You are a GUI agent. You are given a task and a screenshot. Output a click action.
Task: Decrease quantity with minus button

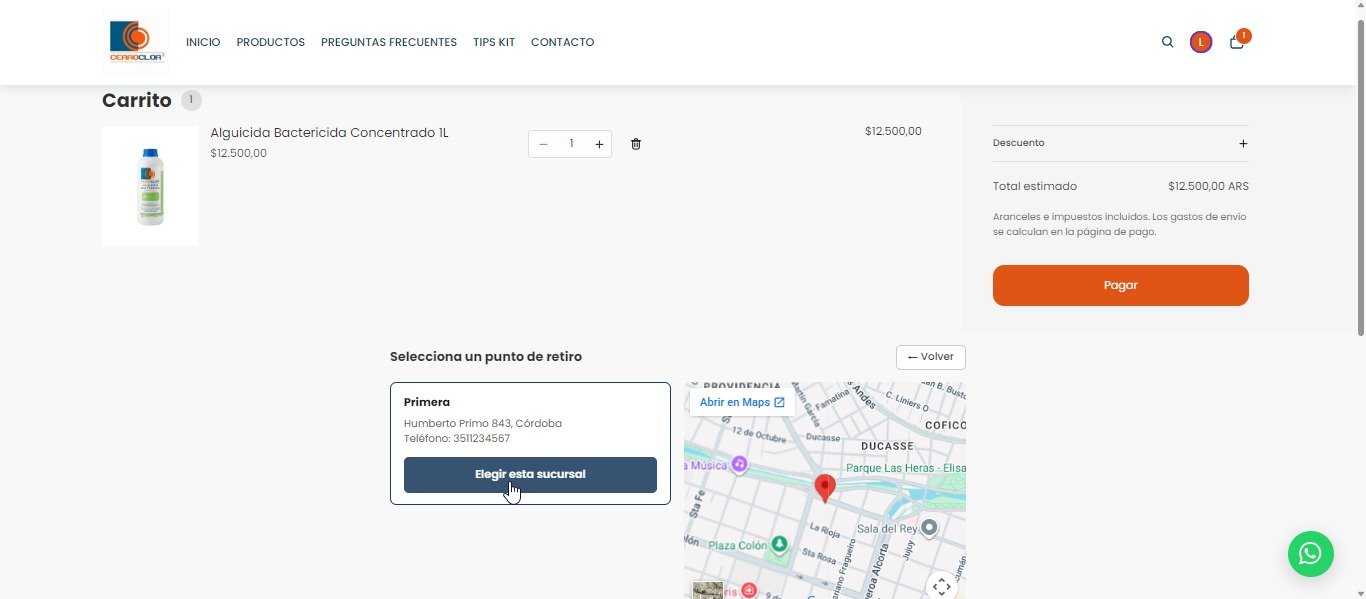pos(543,144)
